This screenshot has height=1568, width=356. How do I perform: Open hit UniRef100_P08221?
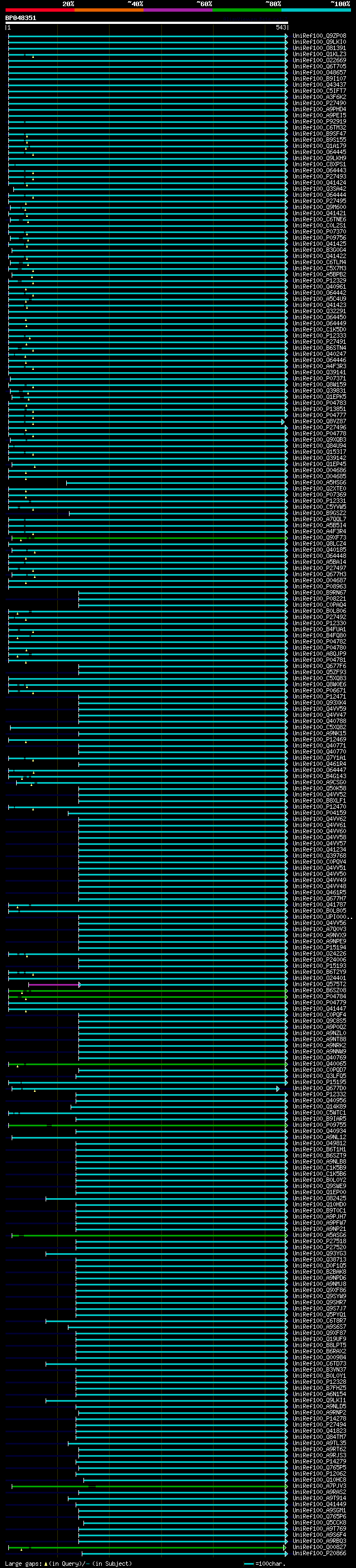[x=319, y=599]
